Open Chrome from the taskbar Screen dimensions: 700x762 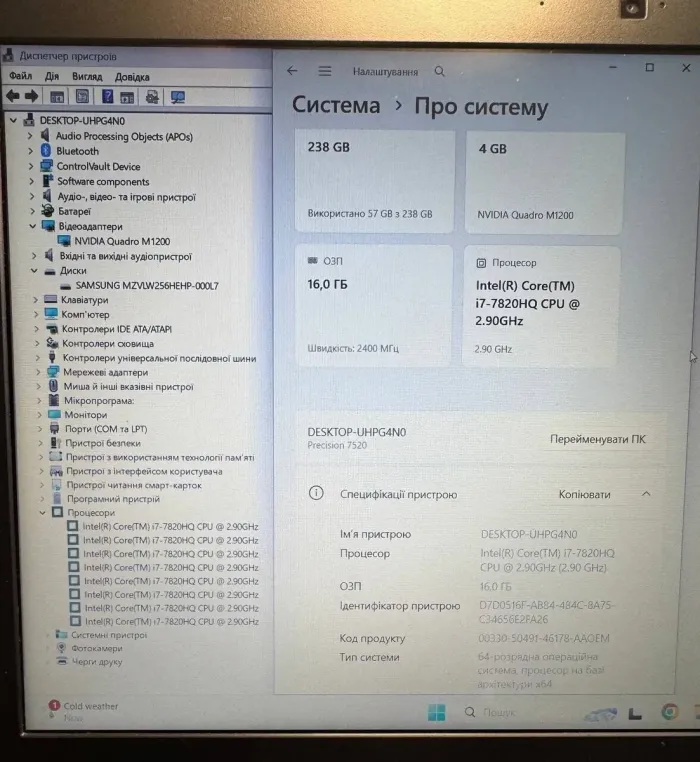click(670, 712)
